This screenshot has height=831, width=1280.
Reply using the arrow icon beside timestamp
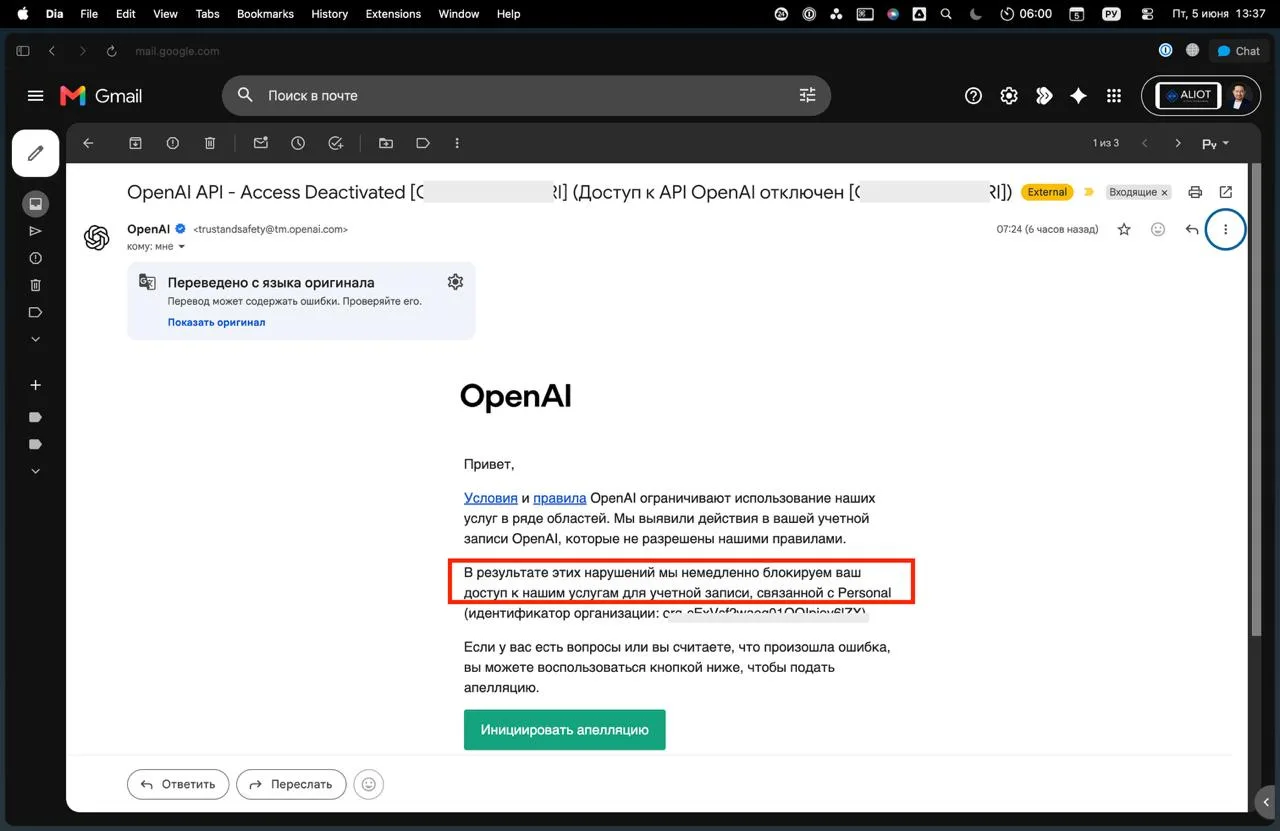click(1192, 229)
